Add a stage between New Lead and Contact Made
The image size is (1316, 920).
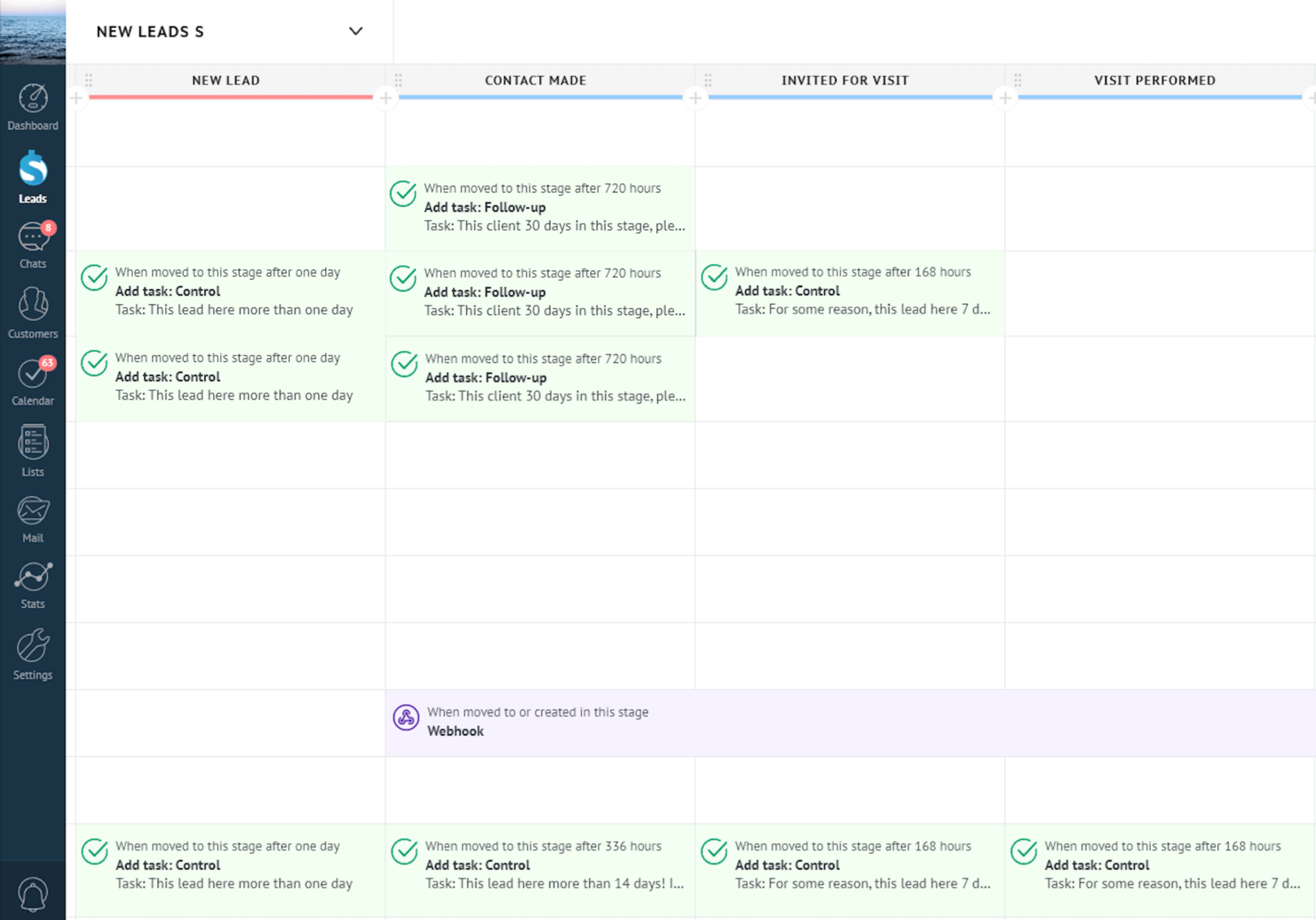[385, 98]
